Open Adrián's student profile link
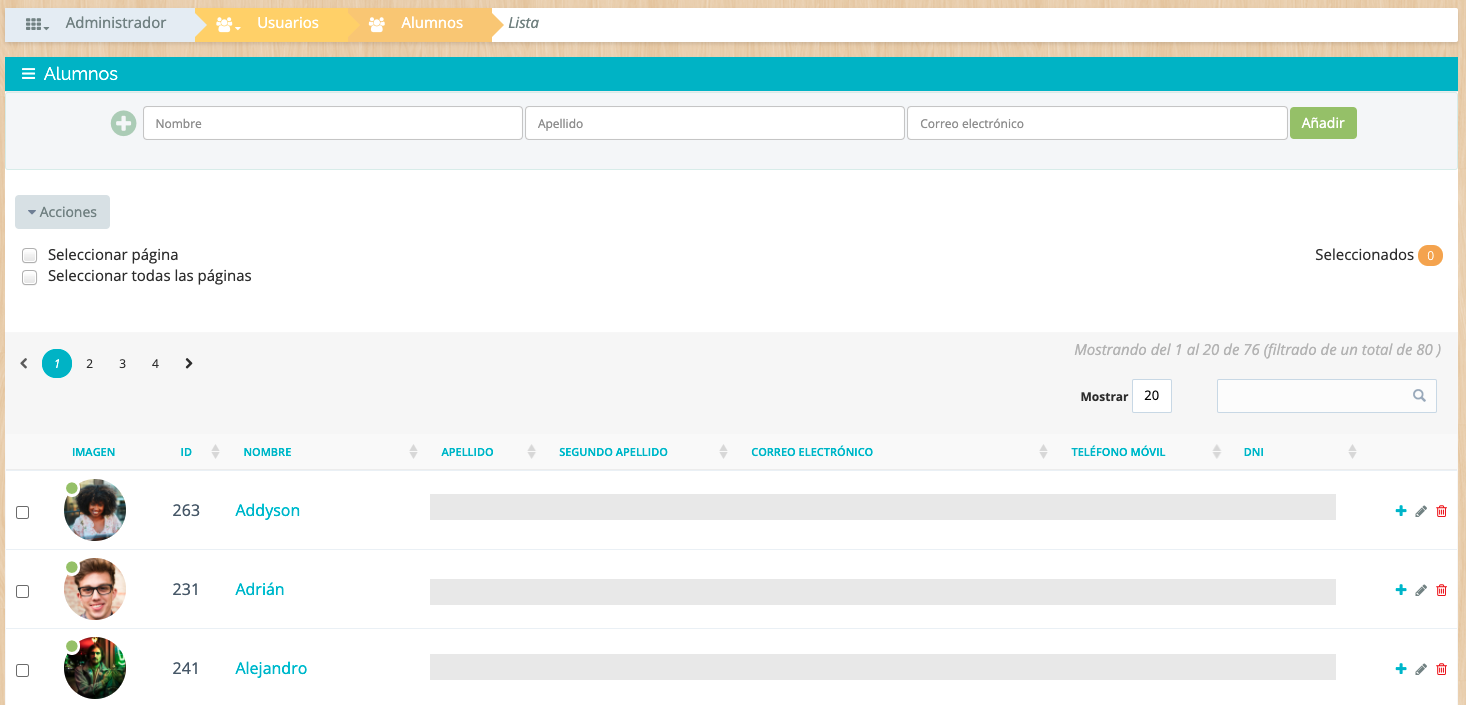Screen dimensions: 1466x705 pos(260,589)
